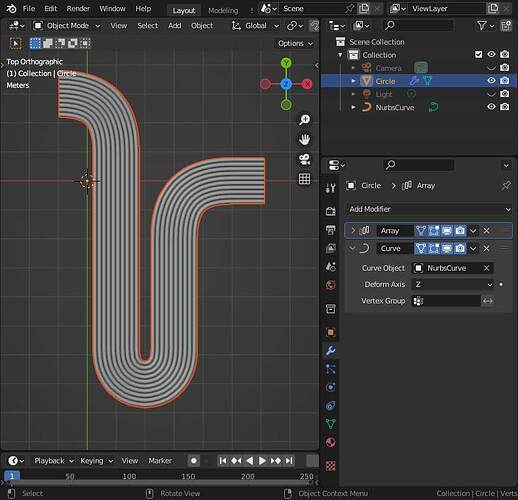Open the Object menu in viewport header
518x500 pixels.
(202, 26)
